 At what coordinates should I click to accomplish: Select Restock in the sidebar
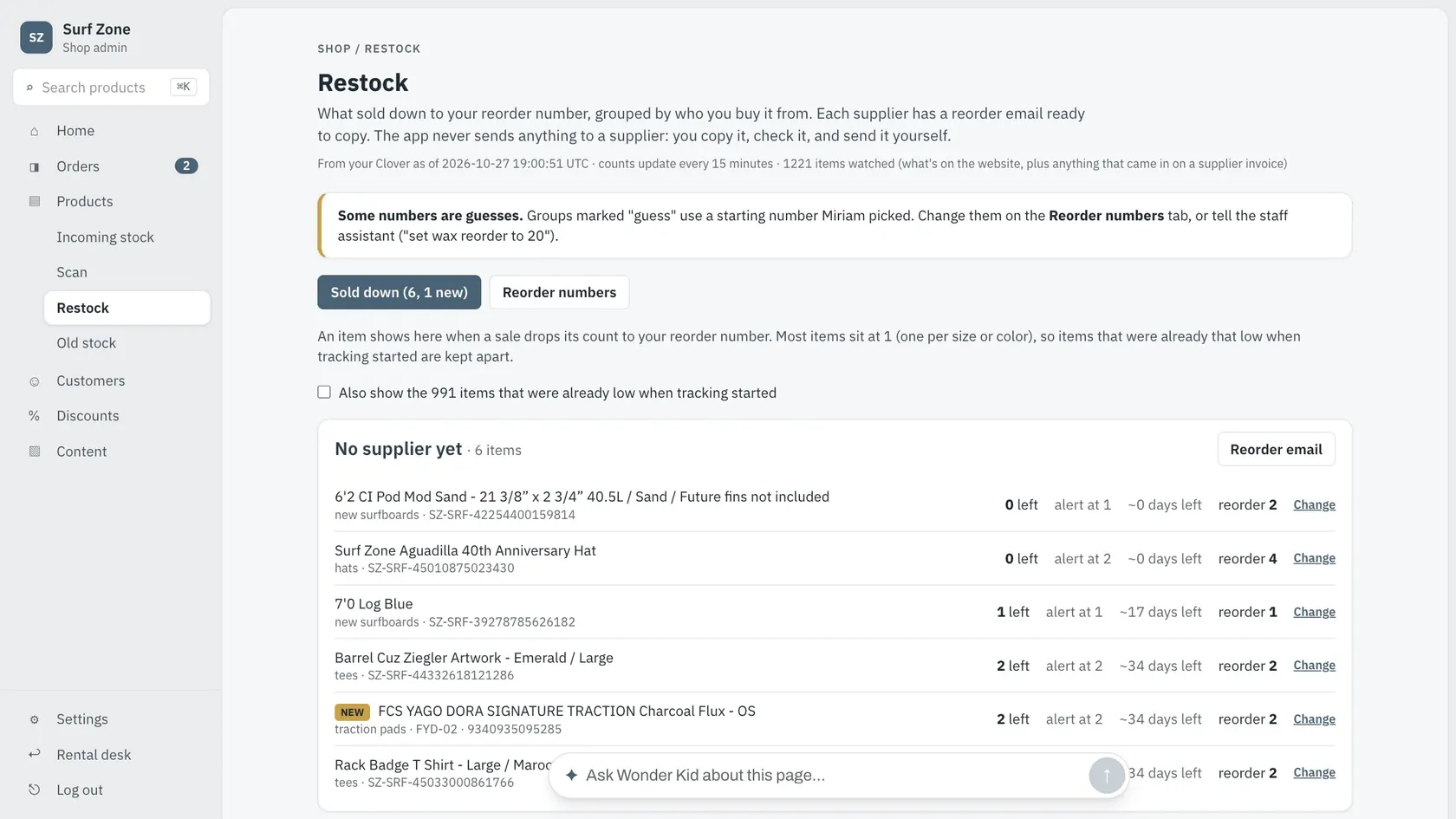127,308
